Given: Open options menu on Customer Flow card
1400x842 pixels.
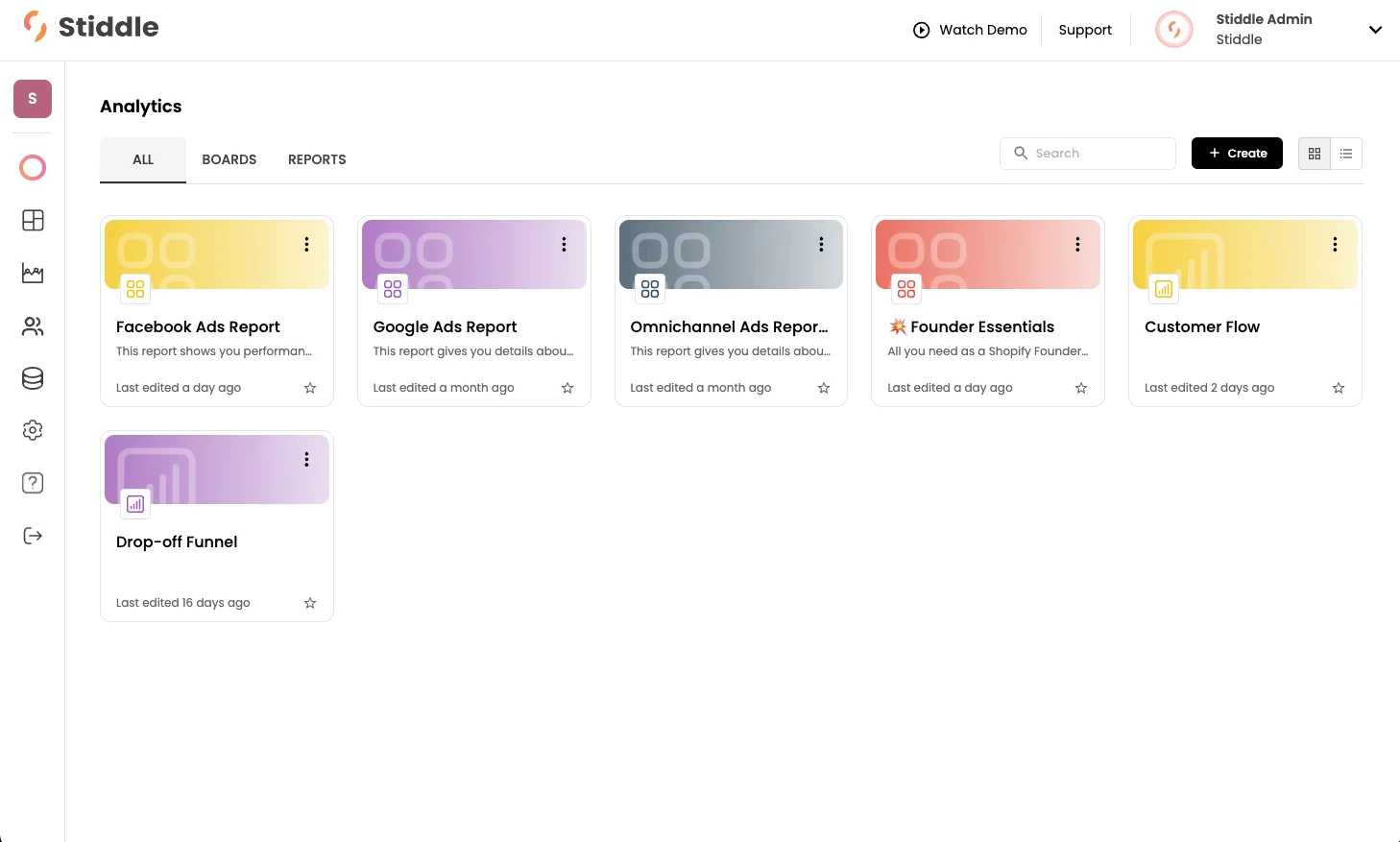Looking at the screenshot, I should [1335, 245].
